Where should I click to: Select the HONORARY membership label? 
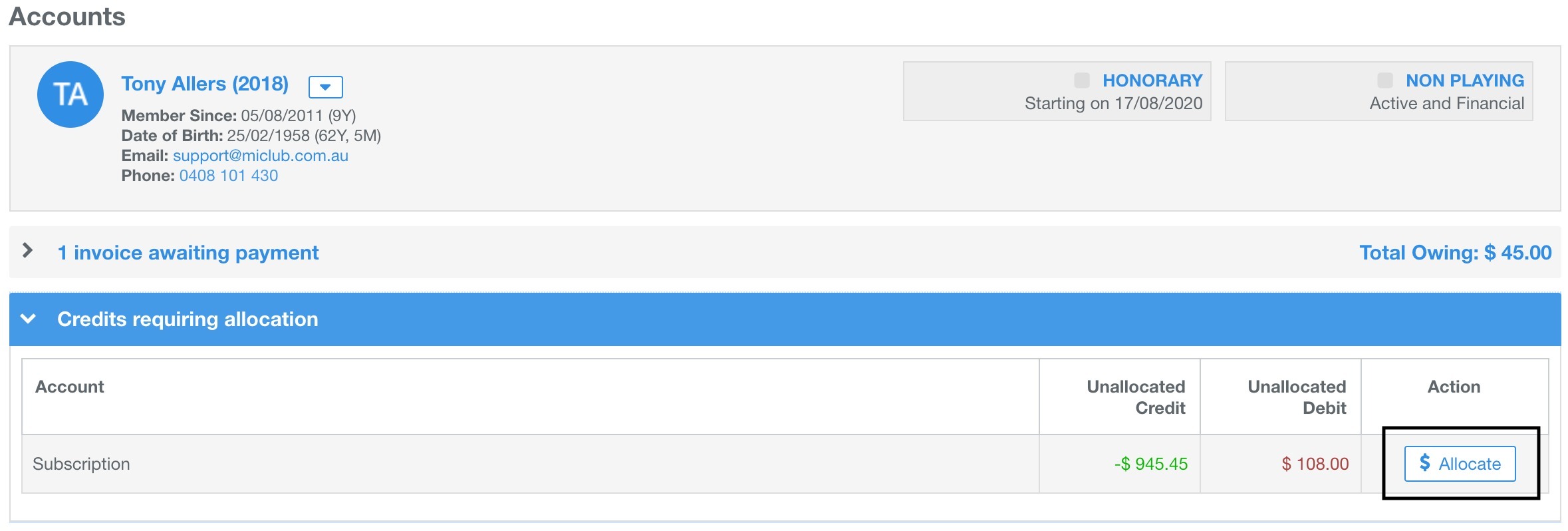pos(1152,81)
